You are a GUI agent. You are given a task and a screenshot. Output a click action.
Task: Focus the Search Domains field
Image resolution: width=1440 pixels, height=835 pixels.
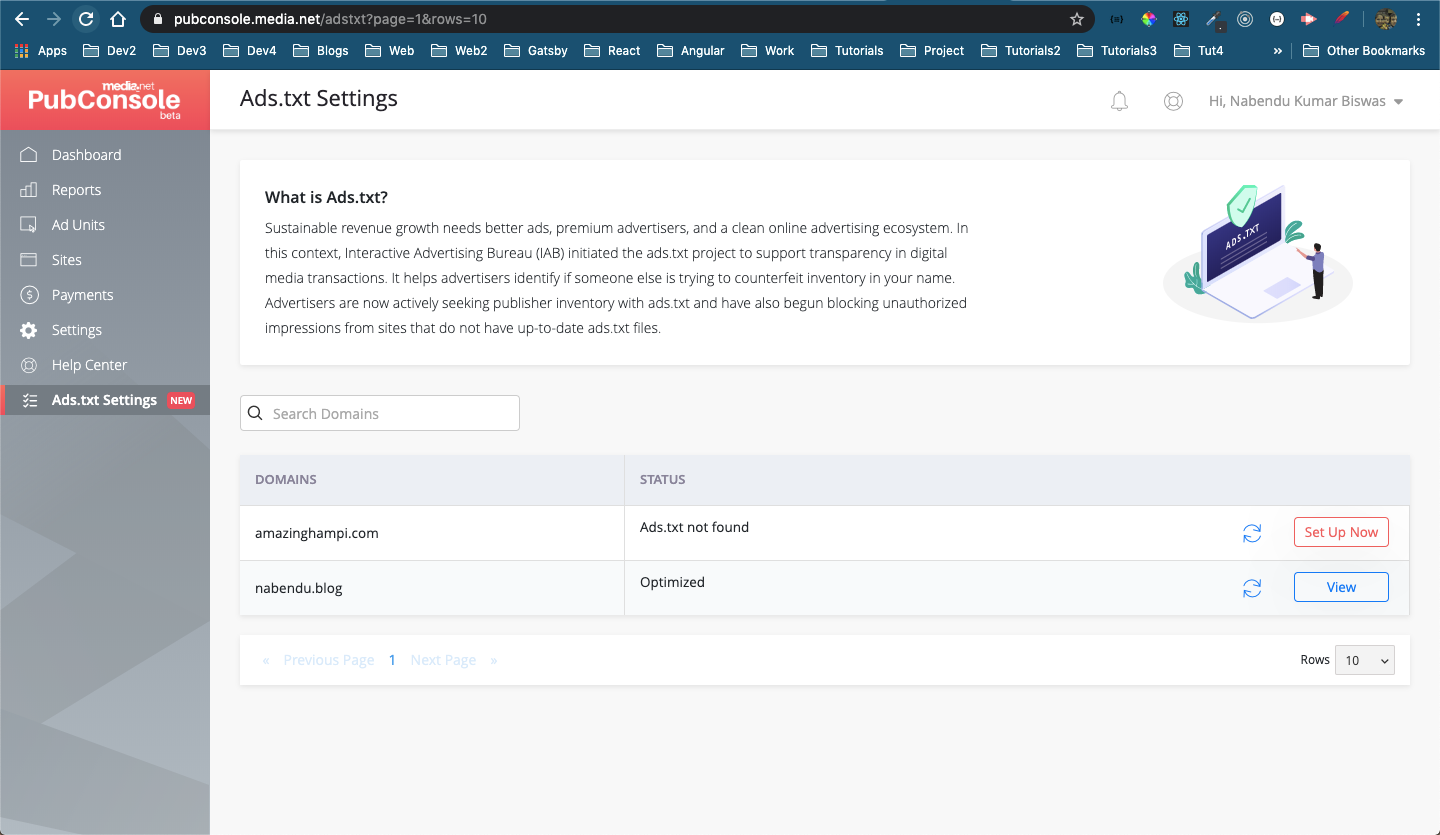pos(380,413)
